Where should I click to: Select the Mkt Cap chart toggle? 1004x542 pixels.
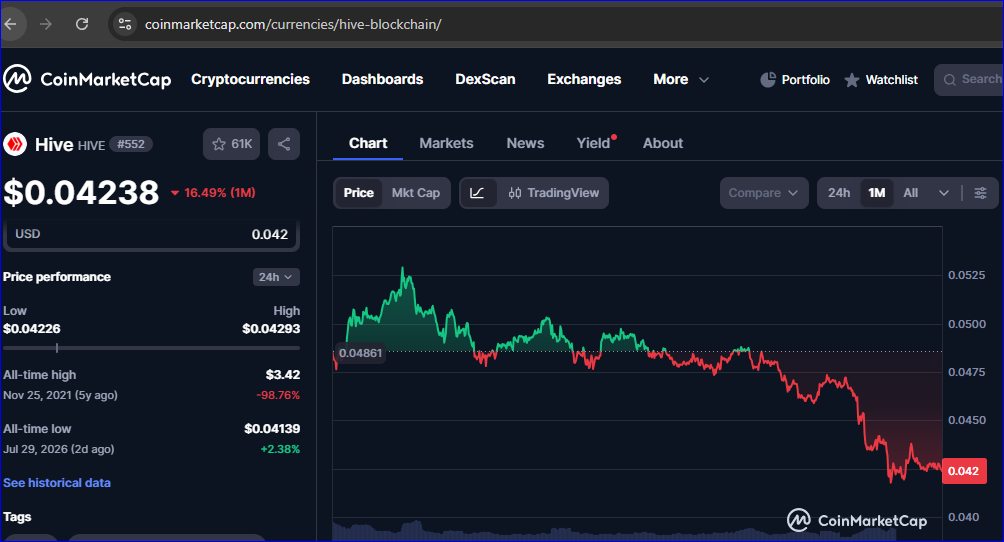416,193
